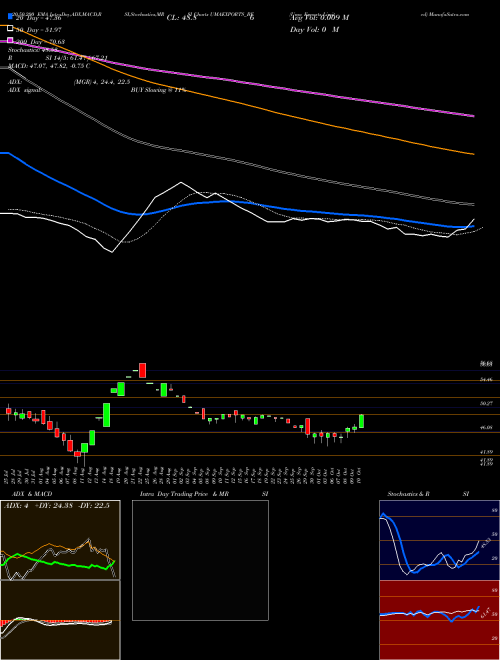Click the website watermark link at top right
This screenshot has width=500, height=660.
click(x=444, y=14)
